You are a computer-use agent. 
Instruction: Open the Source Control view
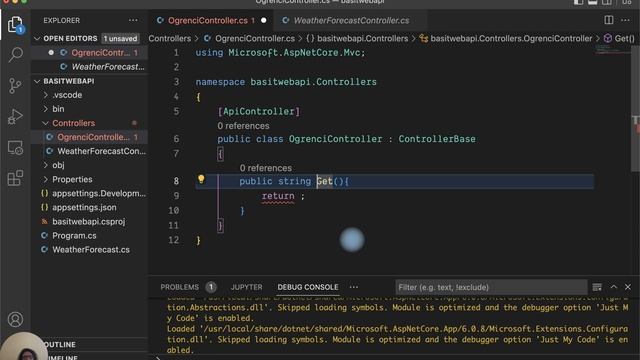pos(16,86)
